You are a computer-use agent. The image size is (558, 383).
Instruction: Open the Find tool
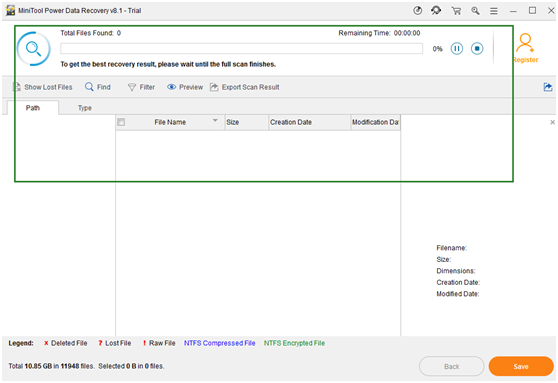[98, 87]
